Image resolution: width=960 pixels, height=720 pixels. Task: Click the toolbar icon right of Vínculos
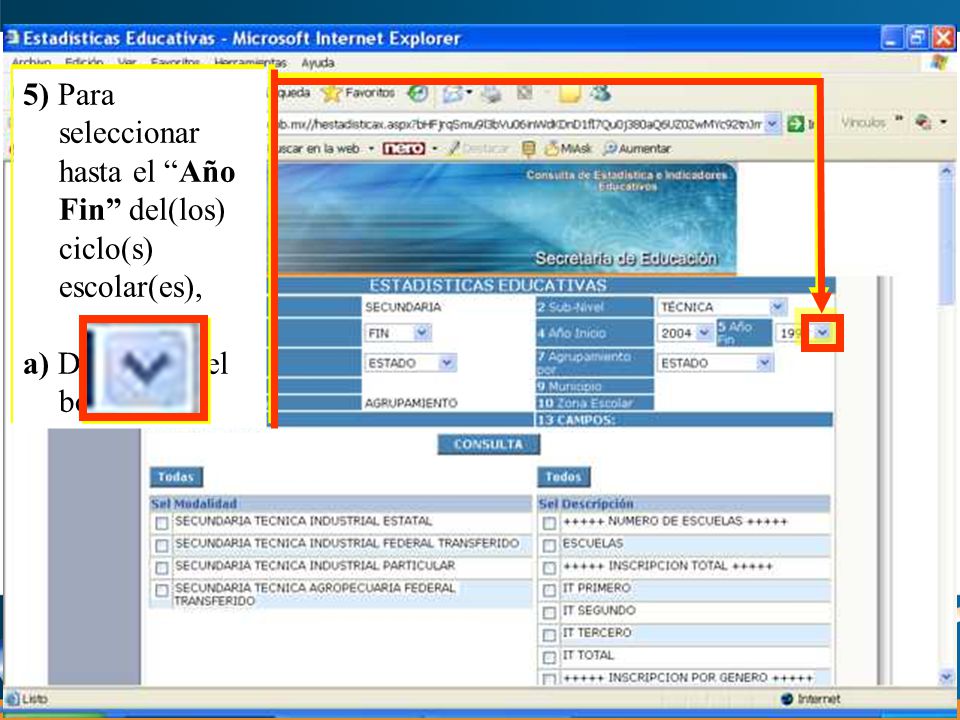[x=923, y=122]
